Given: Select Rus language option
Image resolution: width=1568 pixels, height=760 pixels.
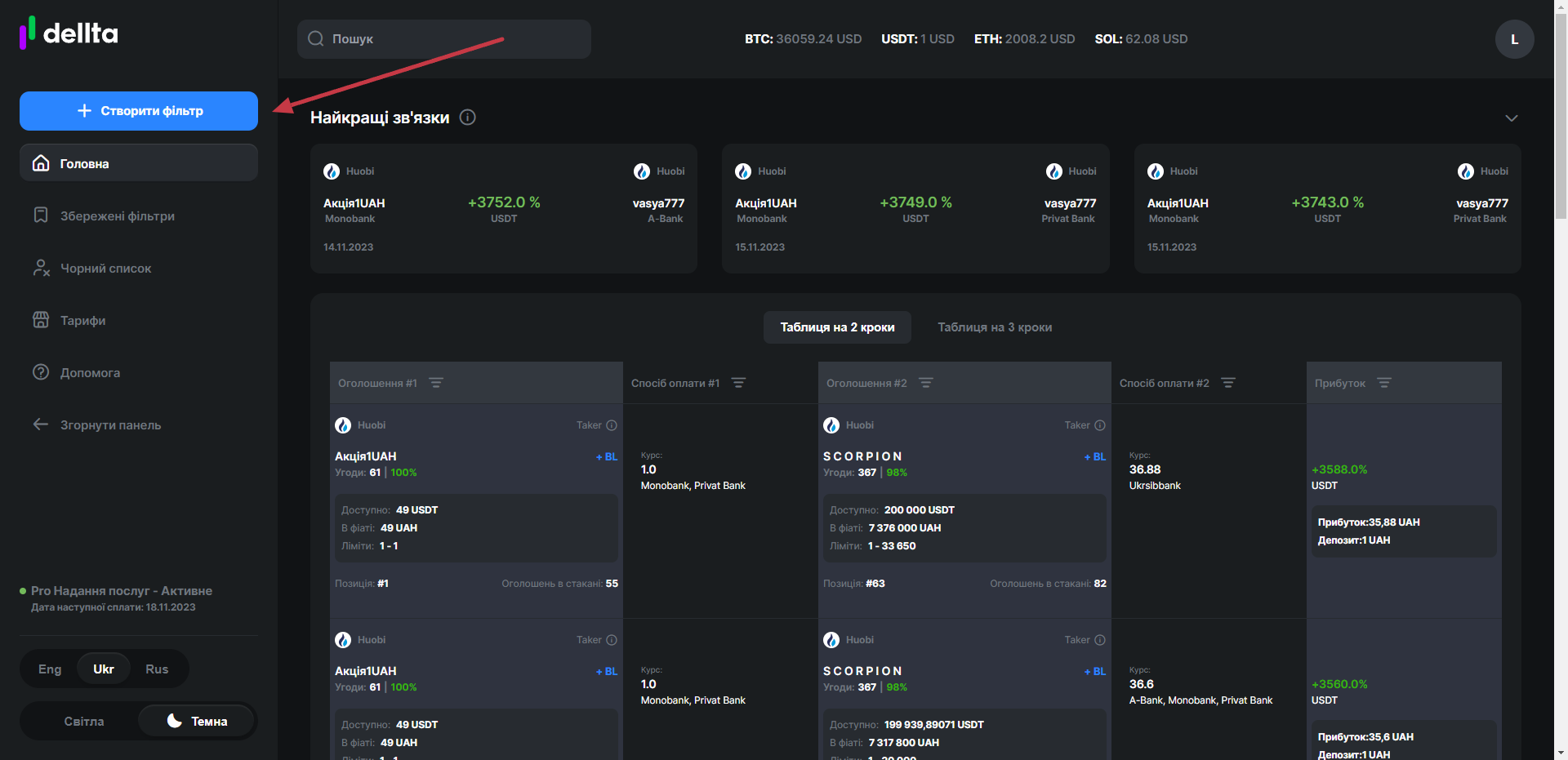Looking at the screenshot, I should pyautogui.click(x=157, y=669).
